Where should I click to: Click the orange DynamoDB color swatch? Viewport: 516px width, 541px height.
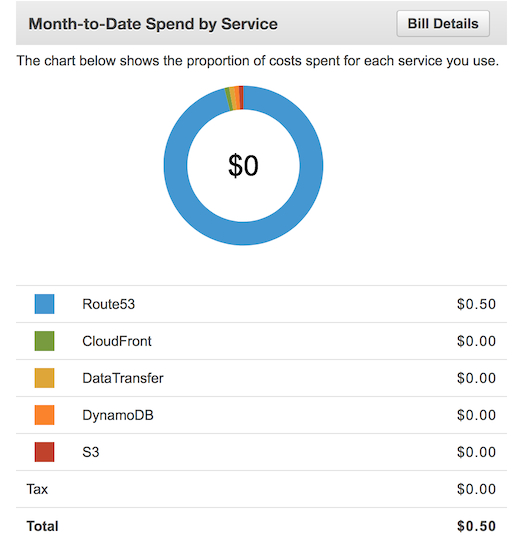point(44,415)
